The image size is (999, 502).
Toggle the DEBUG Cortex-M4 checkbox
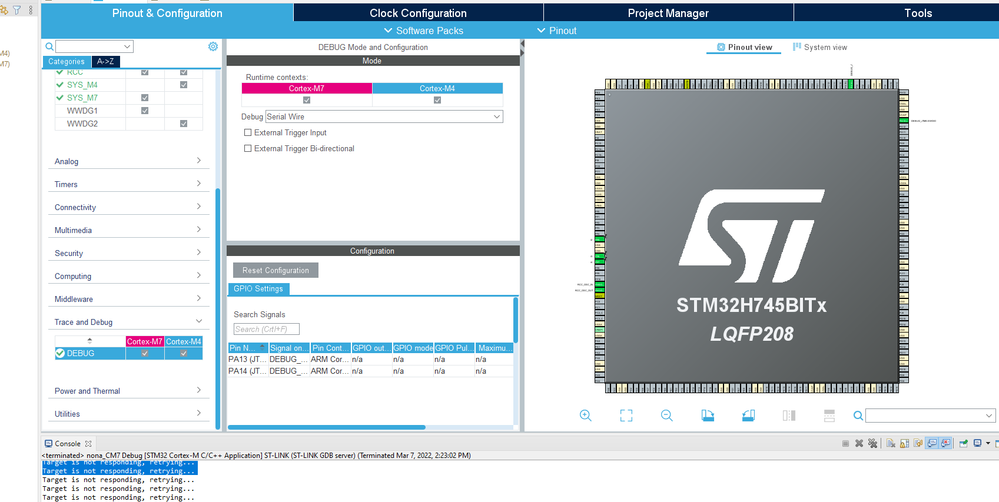(x=183, y=353)
